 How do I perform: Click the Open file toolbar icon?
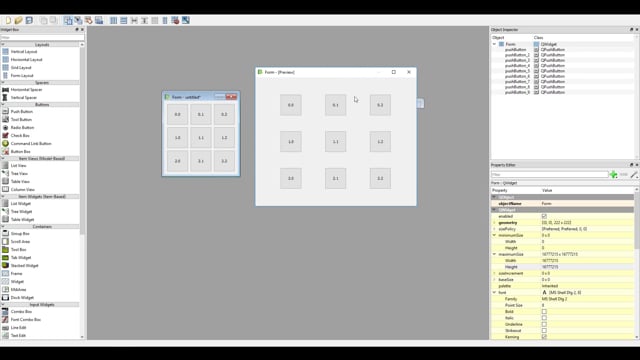[18, 20]
